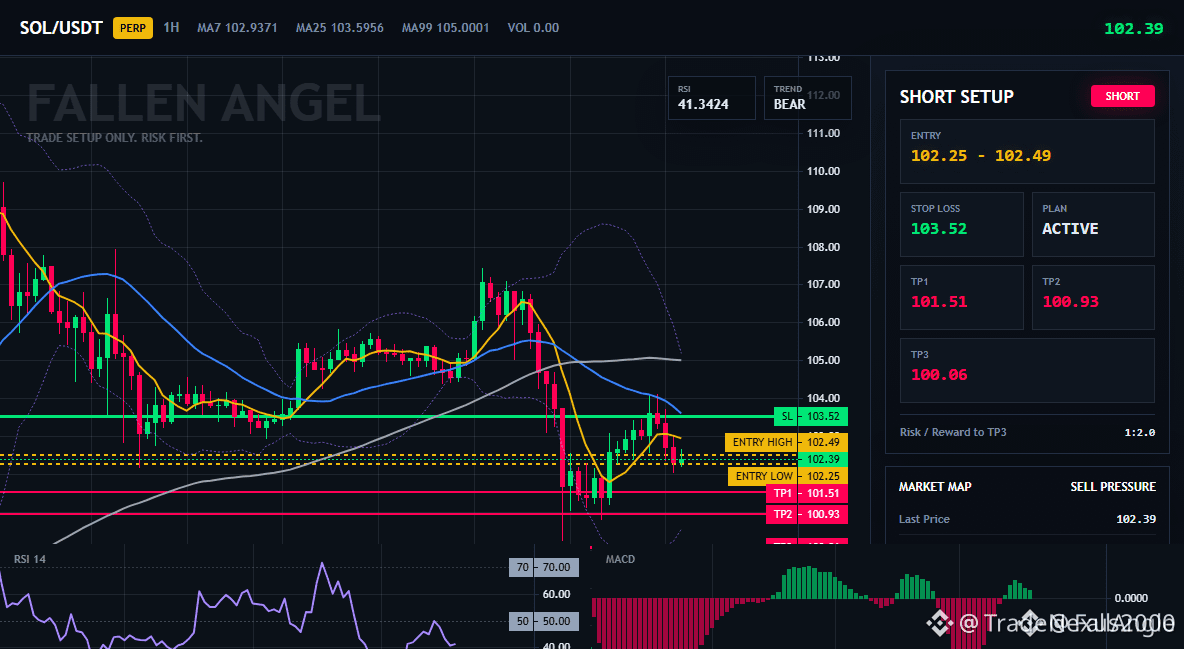Viewport: 1184px width, 649px height.
Task: Click the RSI 50 level tag
Action: coord(544,621)
